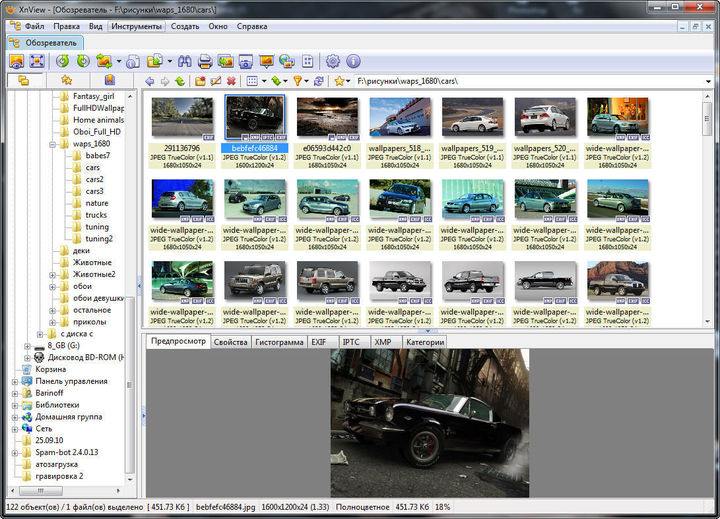Click the fullscreen view icon in toolbar
The height and width of the screenshot is (519, 720).
(x=37, y=61)
